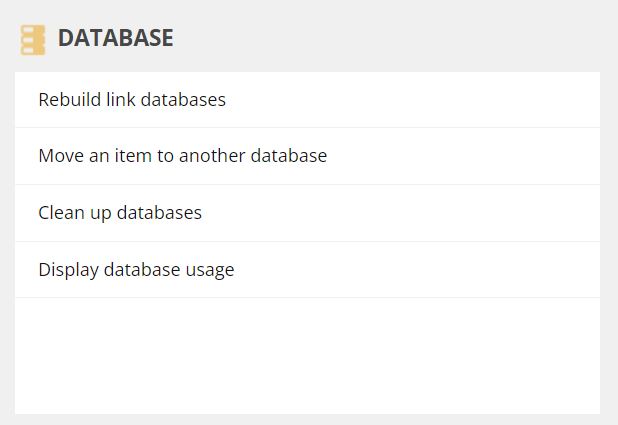
Task: Open Move an item to another database
Action: pos(307,156)
